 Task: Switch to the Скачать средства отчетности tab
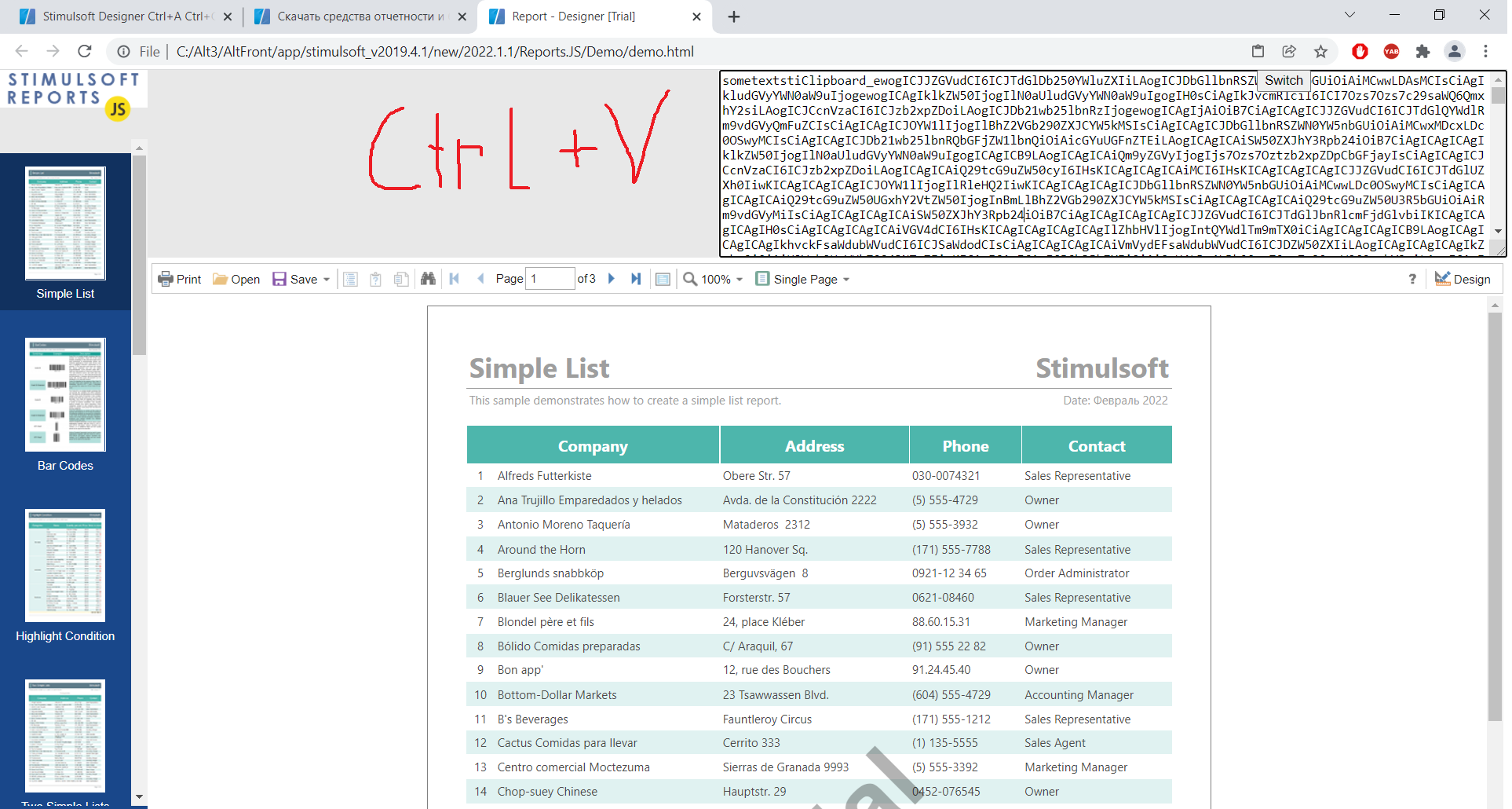point(361,16)
